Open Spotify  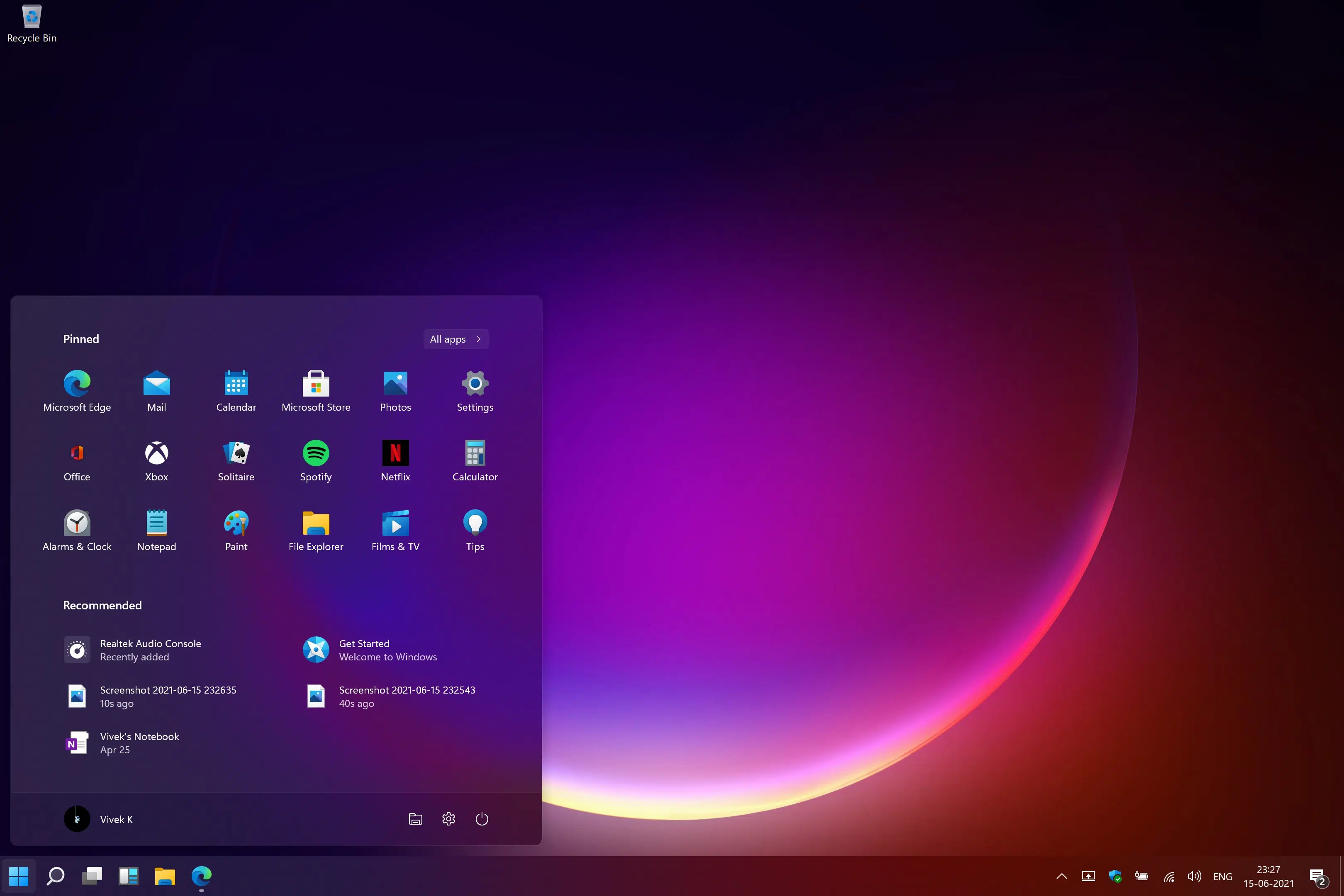[x=316, y=461]
